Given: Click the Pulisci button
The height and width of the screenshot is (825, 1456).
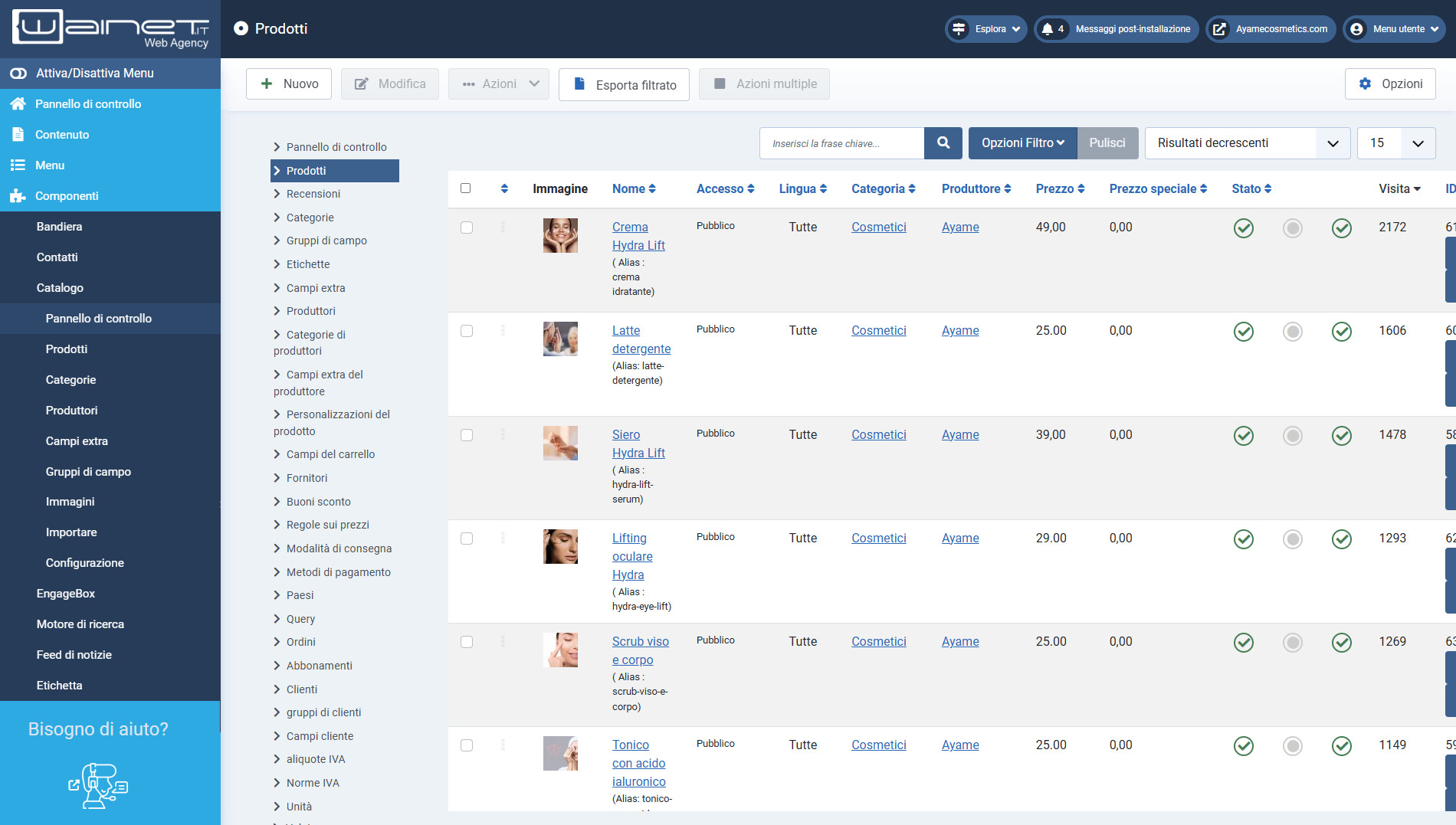Looking at the screenshot, I should coord(1107,143).
